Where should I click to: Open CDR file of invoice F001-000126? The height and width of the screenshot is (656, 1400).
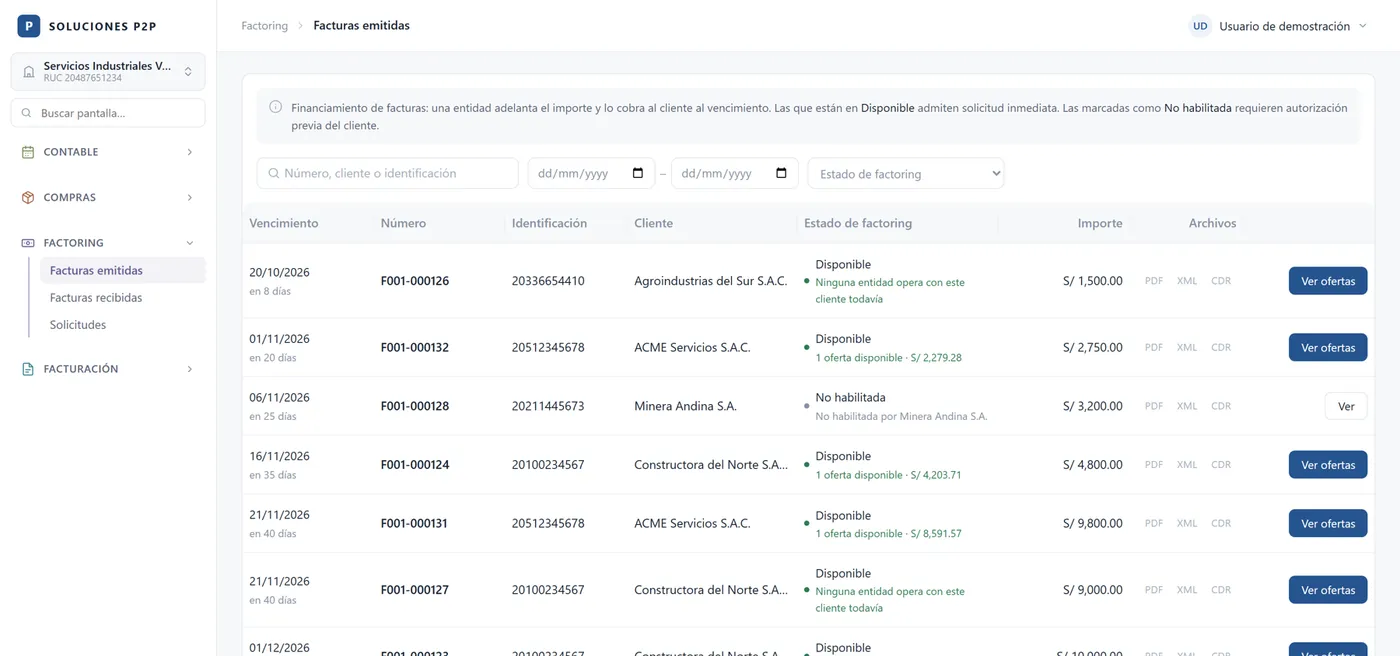pos(1221,281)
